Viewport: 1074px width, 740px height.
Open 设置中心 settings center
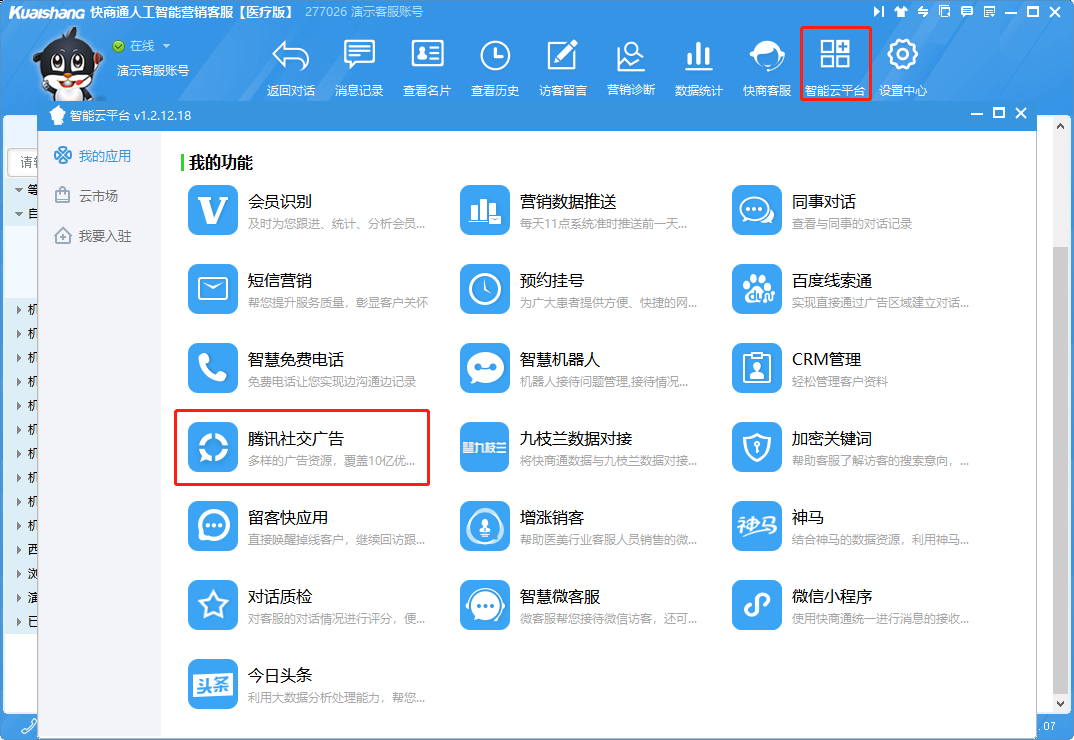pyautogui.click(x=903, y=60)
